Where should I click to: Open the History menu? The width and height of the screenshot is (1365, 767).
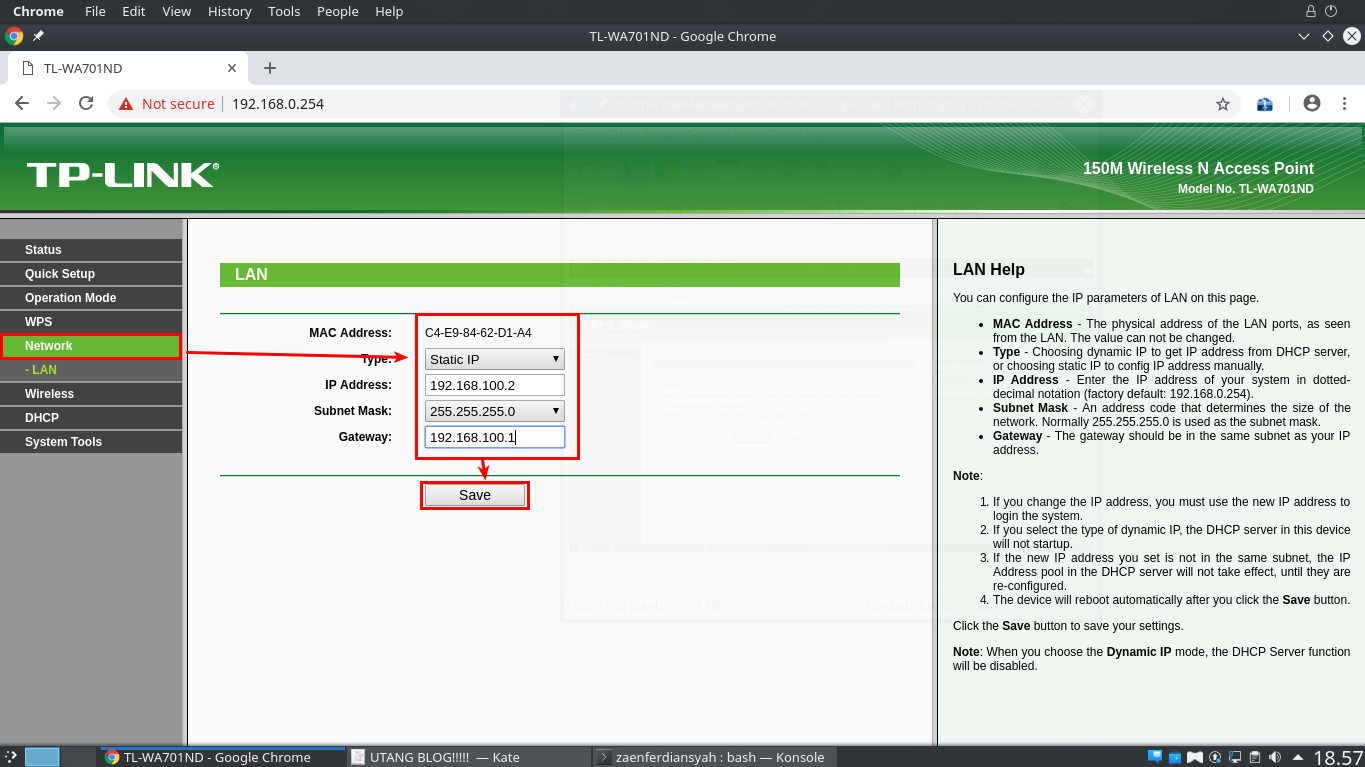229,11
